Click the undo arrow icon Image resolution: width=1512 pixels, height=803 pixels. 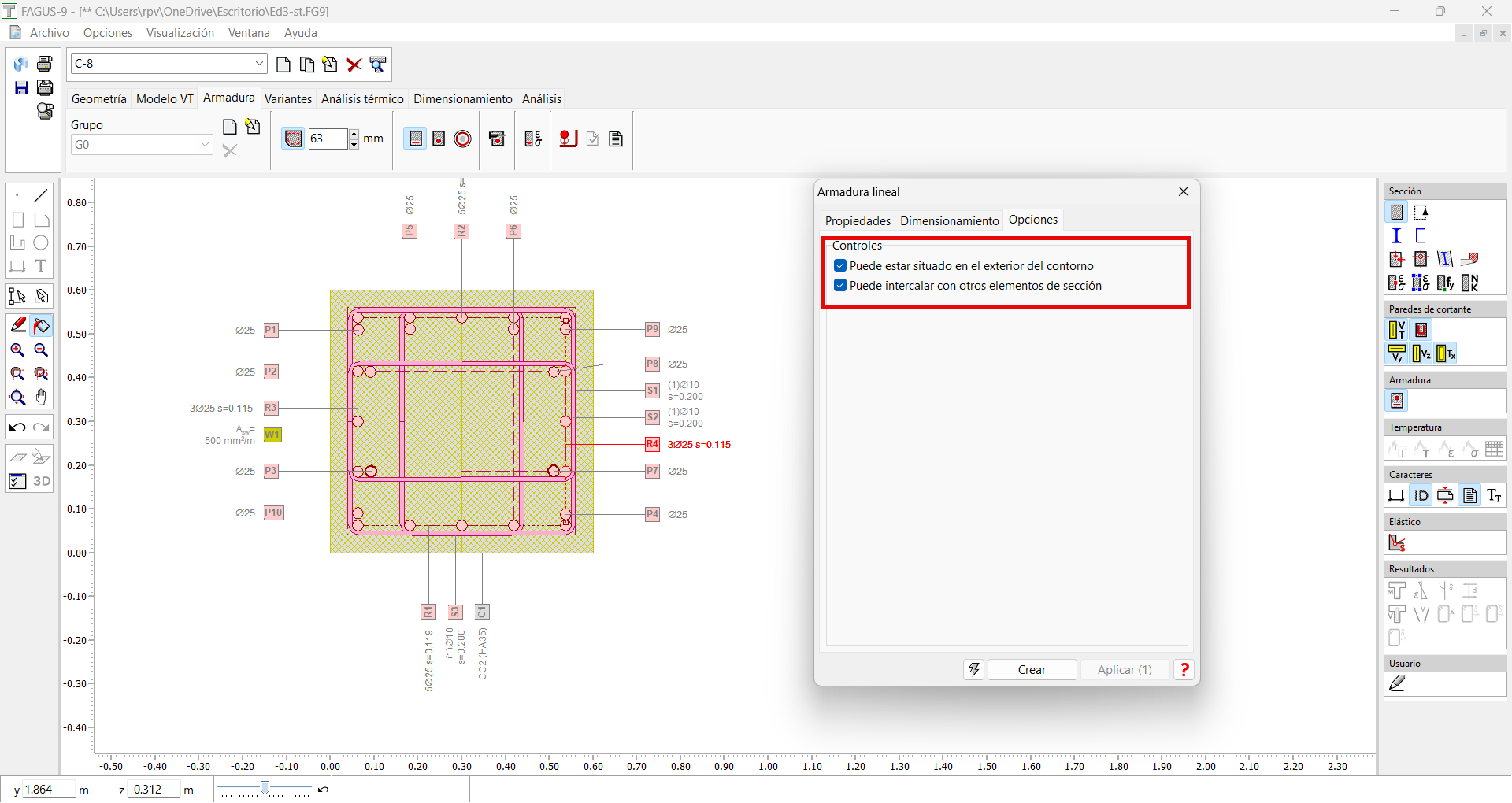click(x=17, y=427)
